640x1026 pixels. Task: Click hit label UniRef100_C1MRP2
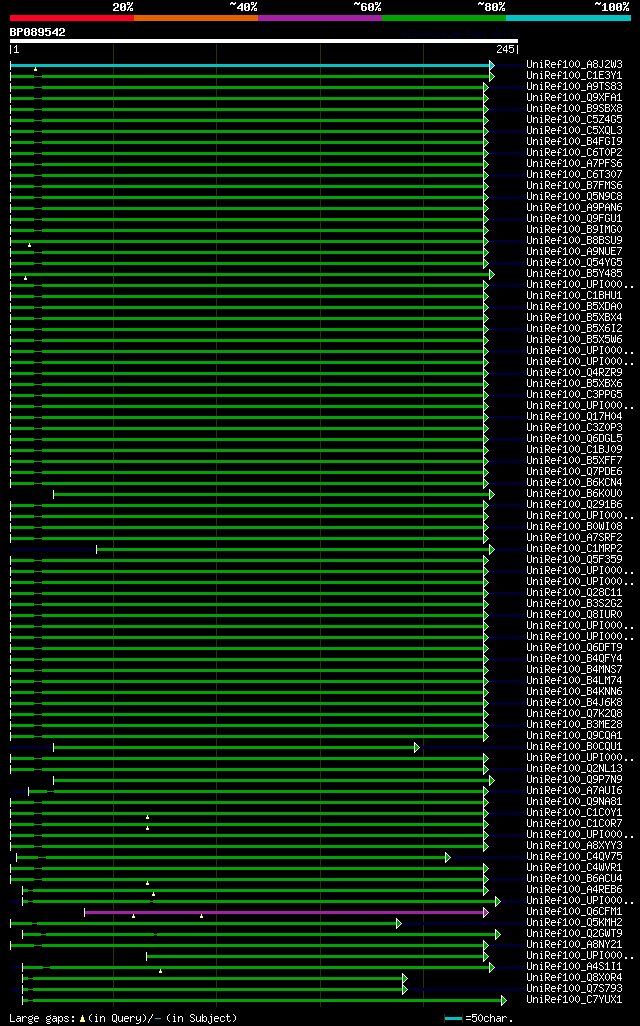point(575,548)
